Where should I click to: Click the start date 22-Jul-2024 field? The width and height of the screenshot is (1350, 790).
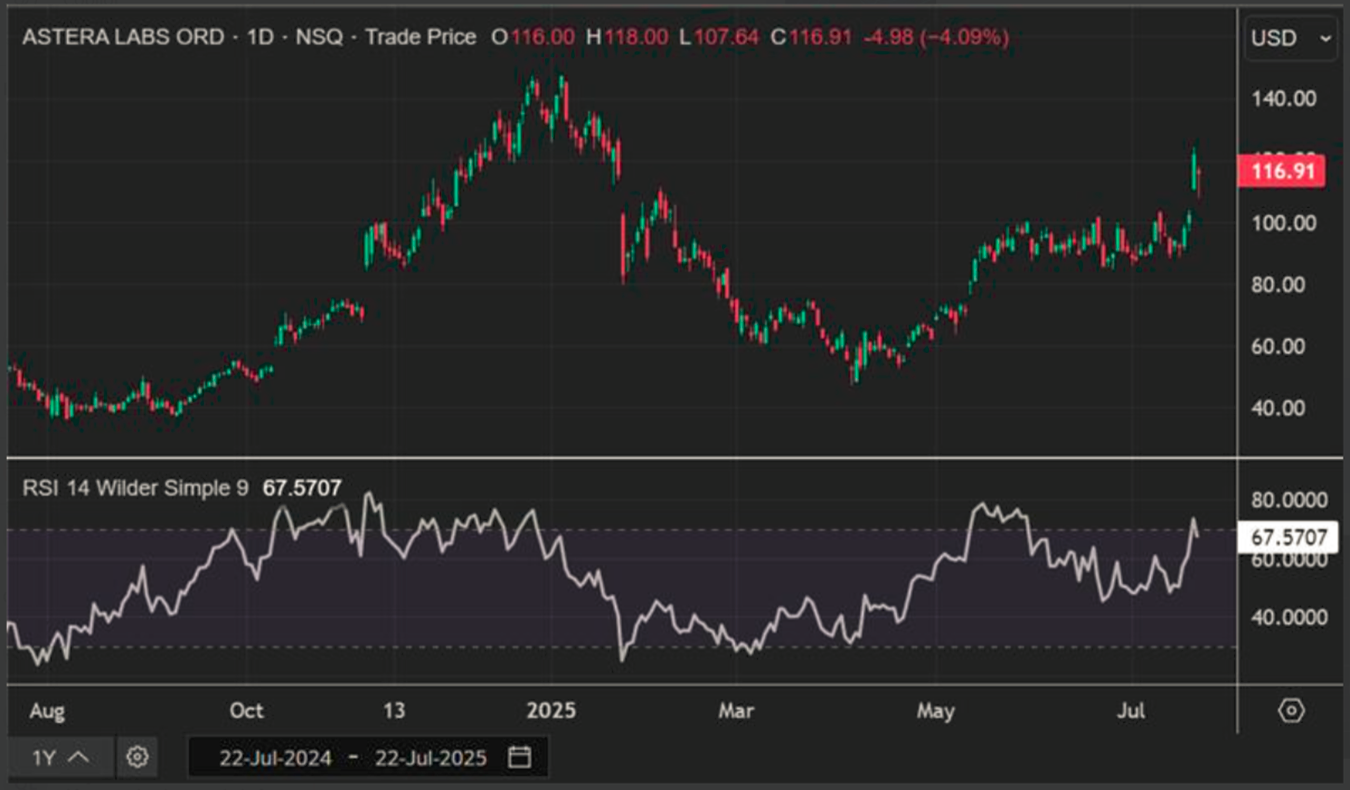276,757
